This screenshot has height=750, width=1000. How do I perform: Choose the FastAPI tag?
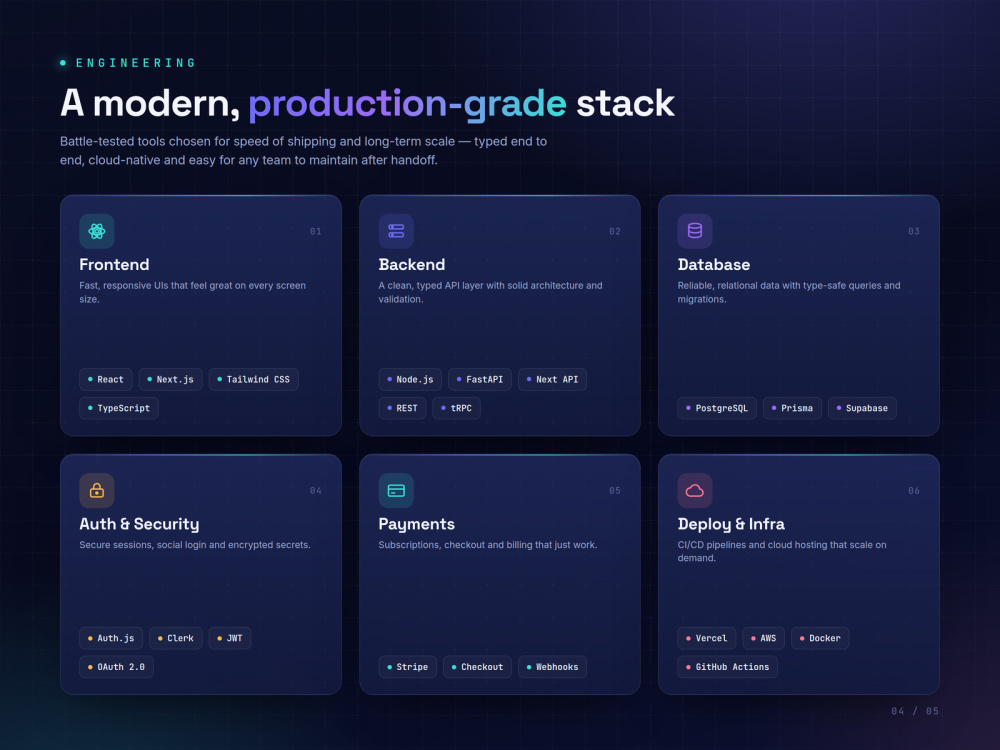480,379
